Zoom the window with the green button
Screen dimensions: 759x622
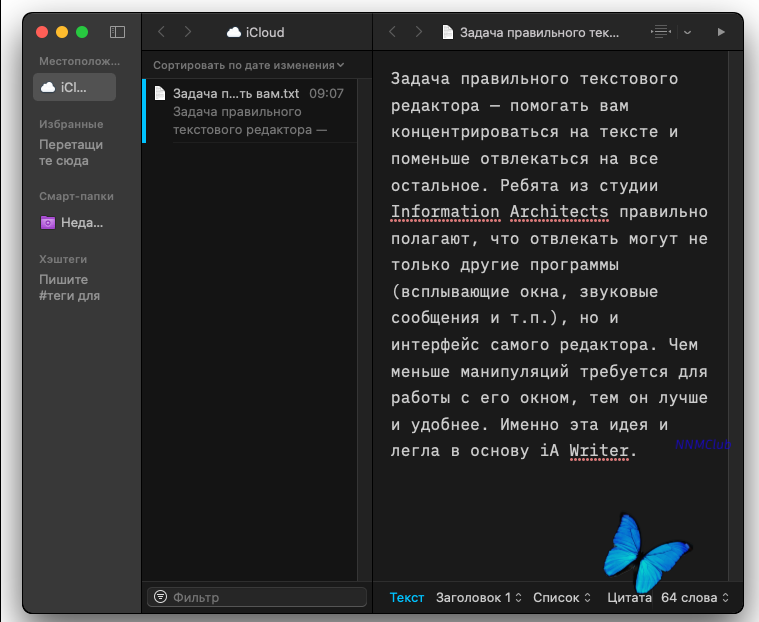82,32
